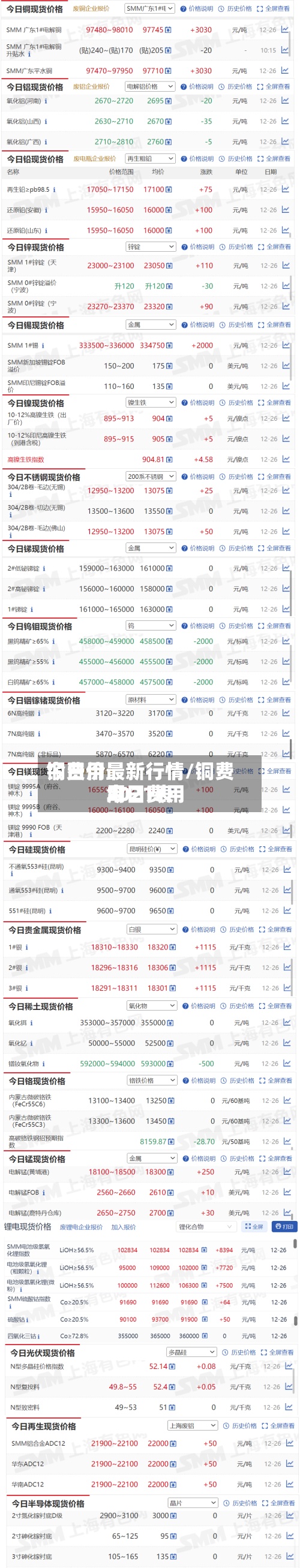Open the 锌锭 dropdown
300x1568 pixels.
pos(151,246)
